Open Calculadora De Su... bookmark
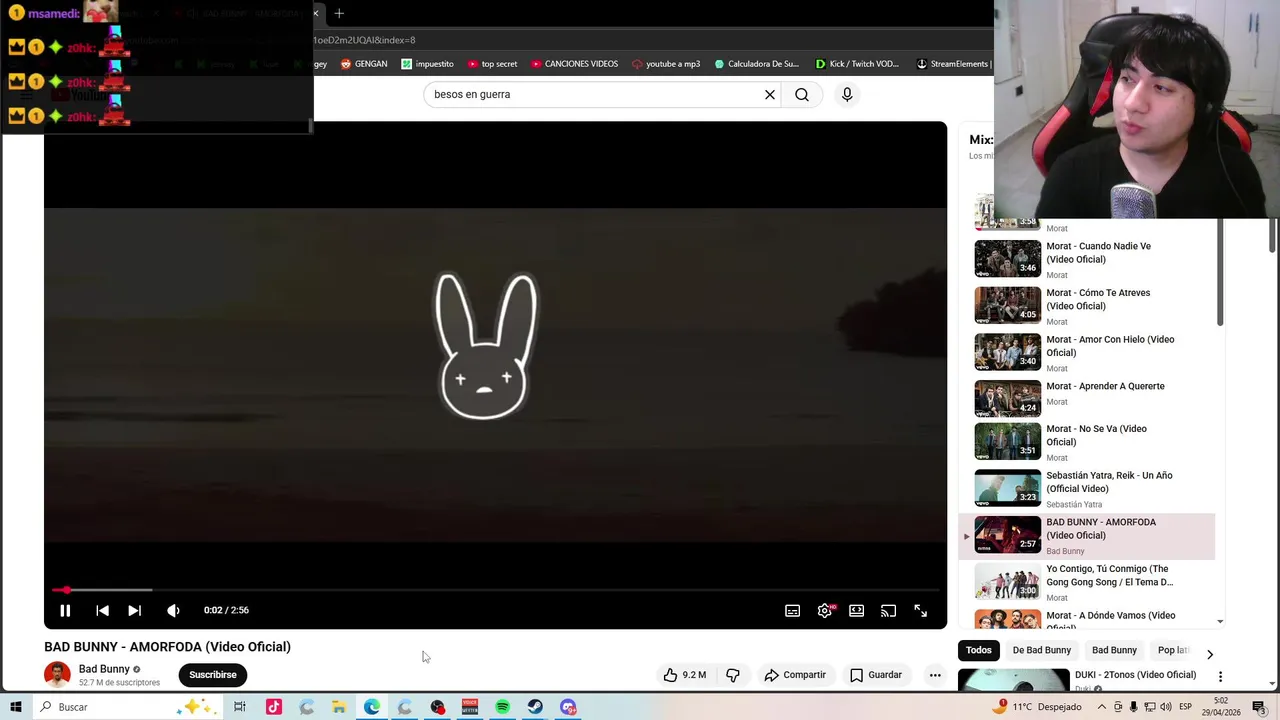 click(757, 64)
